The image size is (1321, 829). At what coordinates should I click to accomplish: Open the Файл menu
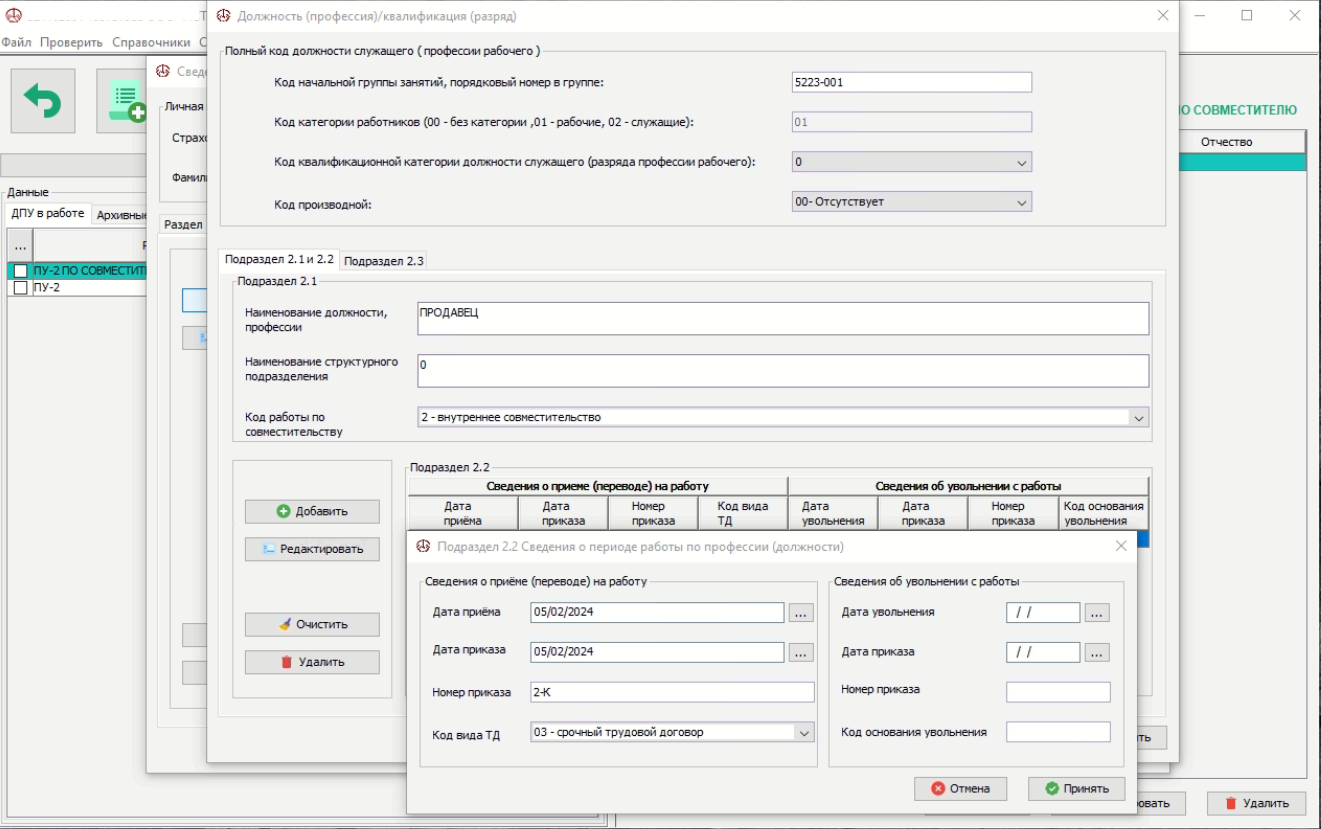pyautogui.click(x=16, y=42)
